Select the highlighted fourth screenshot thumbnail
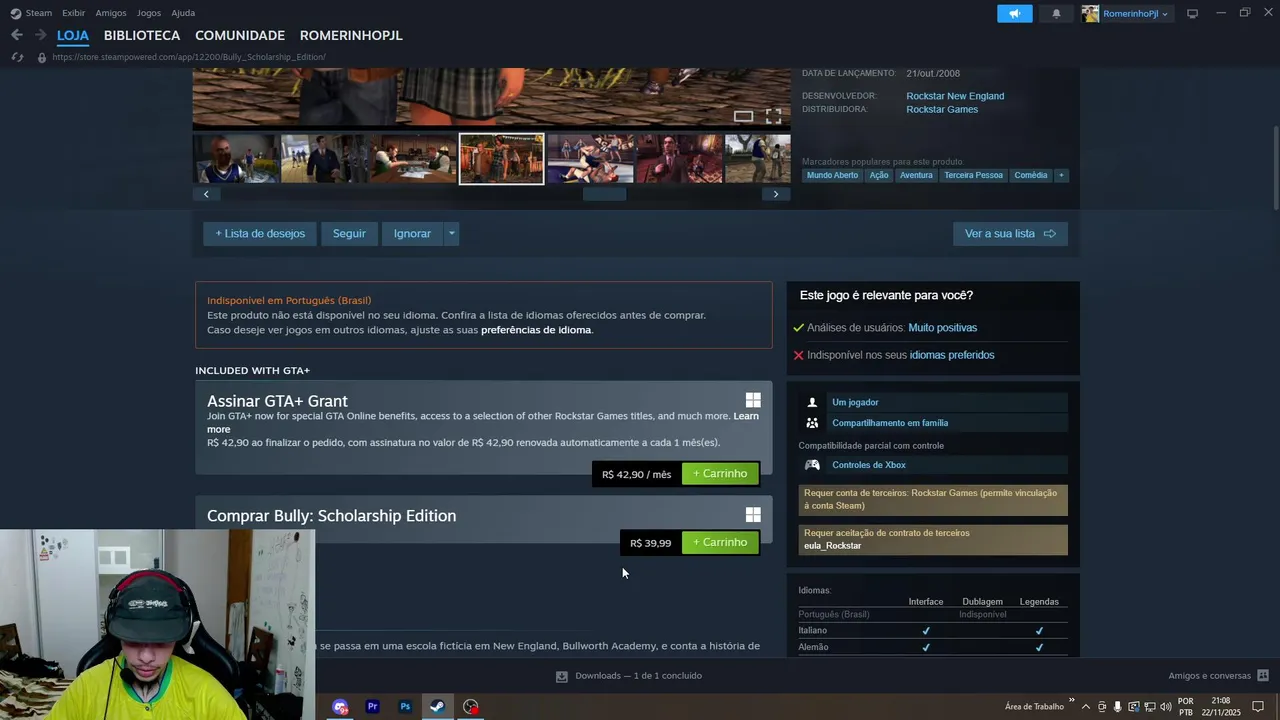 pyautogui.click(x=501, y=159)
